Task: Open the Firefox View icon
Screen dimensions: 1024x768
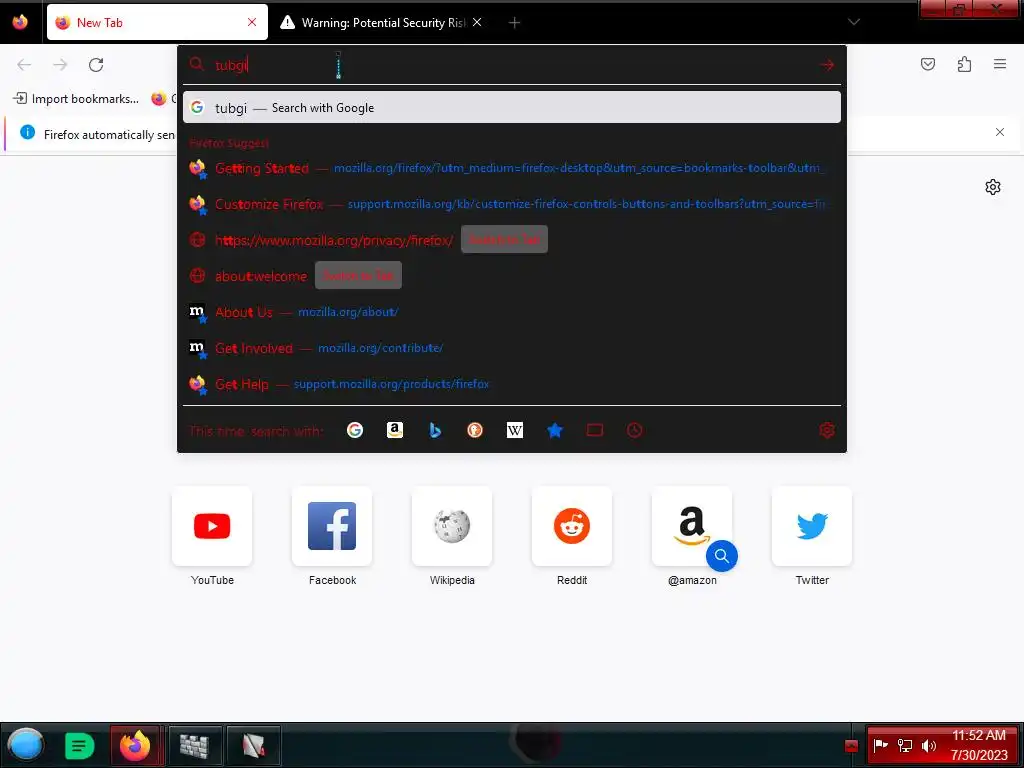Action: [x=20, y=22]
